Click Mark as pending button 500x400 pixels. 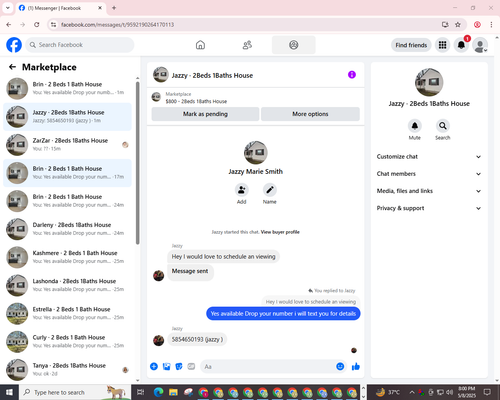205,114
